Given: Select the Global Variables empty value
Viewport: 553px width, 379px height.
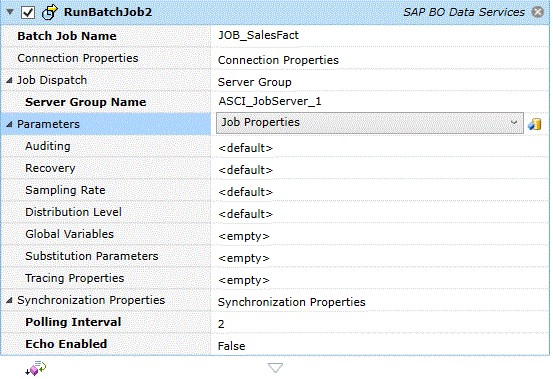Looking at the screenshot, I should pyautogui.click(x=244, y=236).
